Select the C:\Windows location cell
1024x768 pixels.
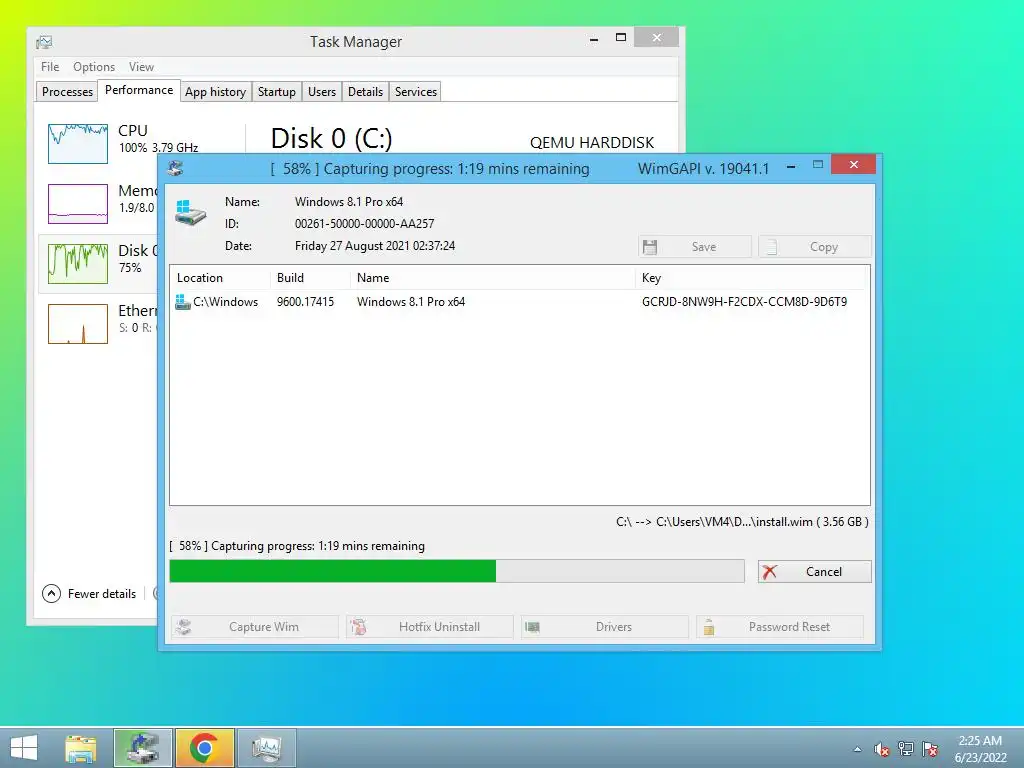click(225, 302)
